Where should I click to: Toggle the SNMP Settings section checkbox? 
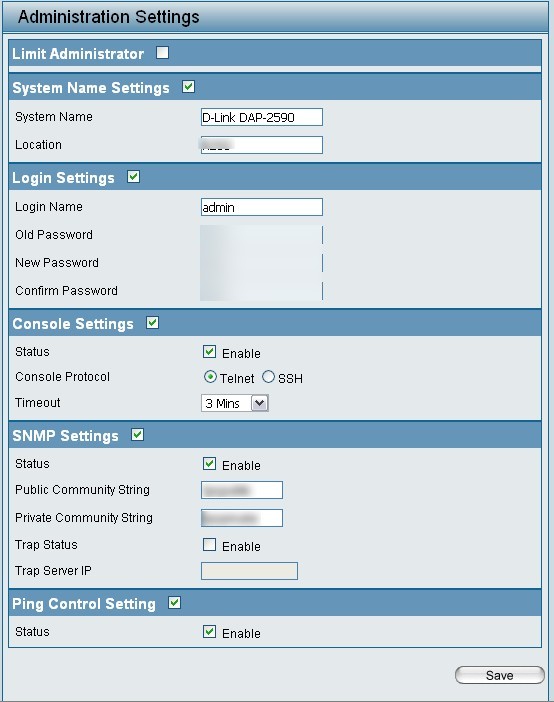[x=137, y=435]
